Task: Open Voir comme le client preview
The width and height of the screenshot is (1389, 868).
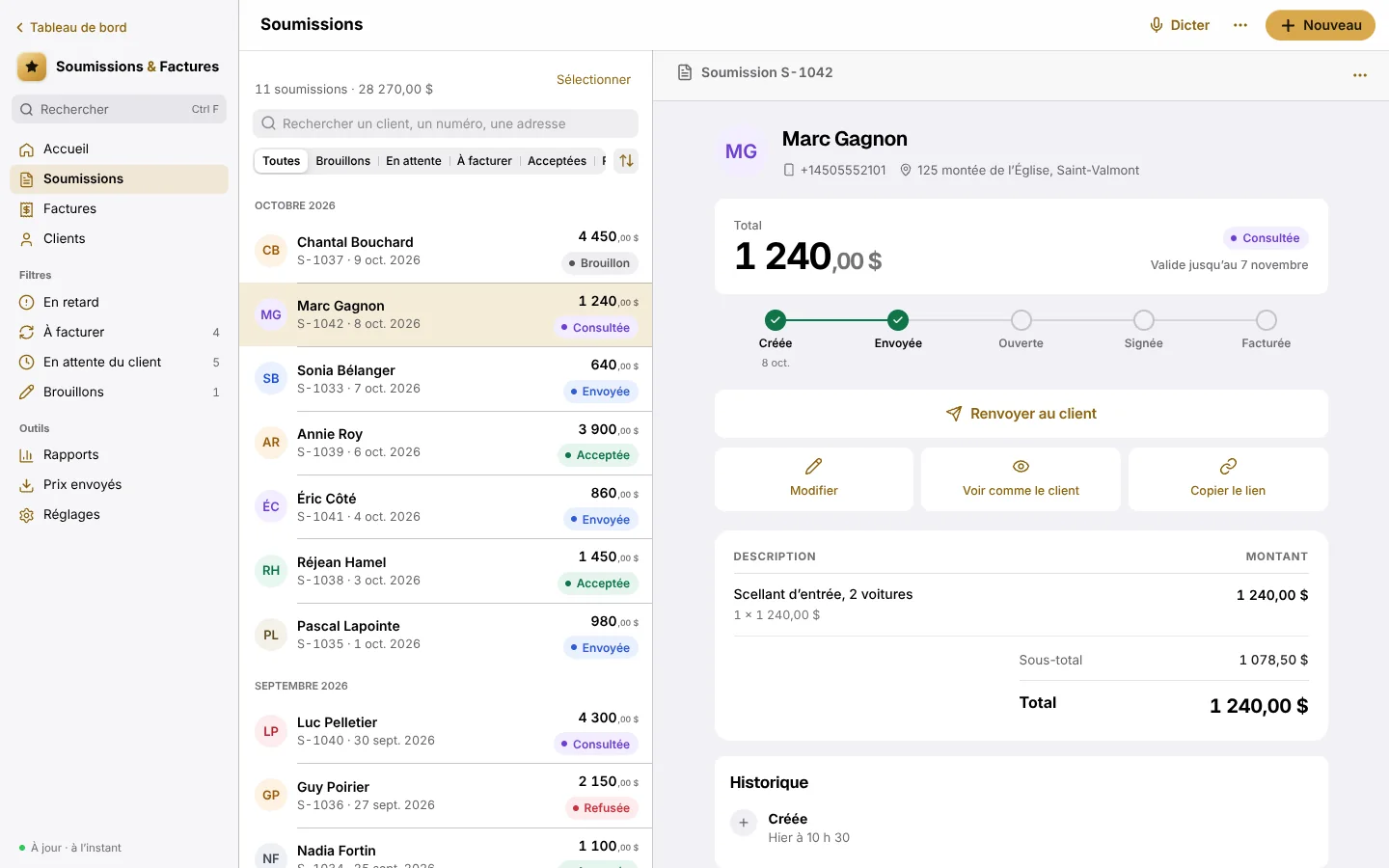Action: click(x=1021, y=479)
